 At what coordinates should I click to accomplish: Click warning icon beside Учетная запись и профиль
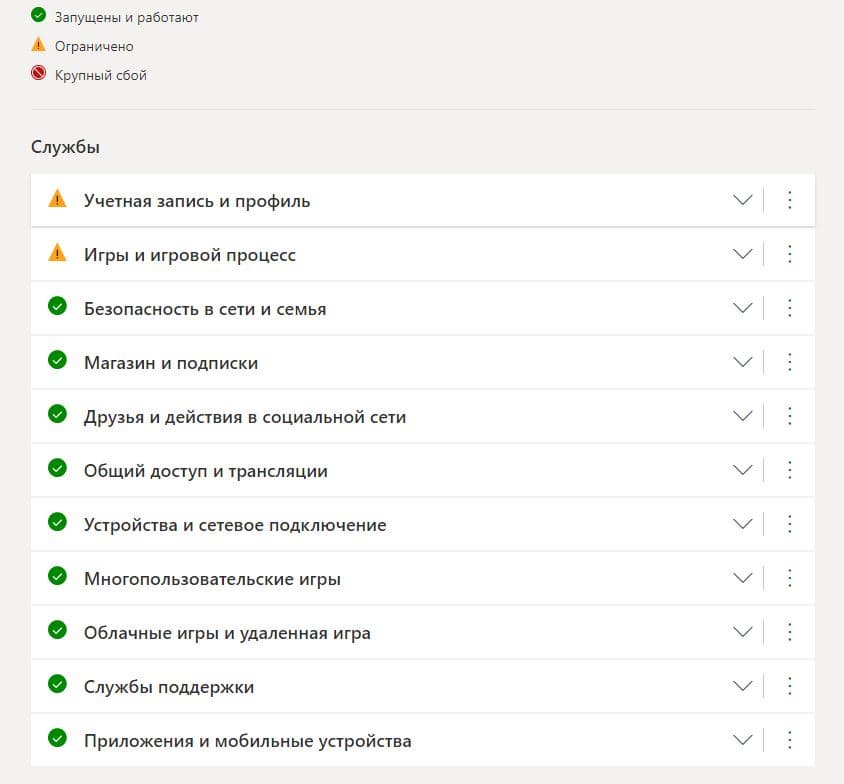pos(57,199)
